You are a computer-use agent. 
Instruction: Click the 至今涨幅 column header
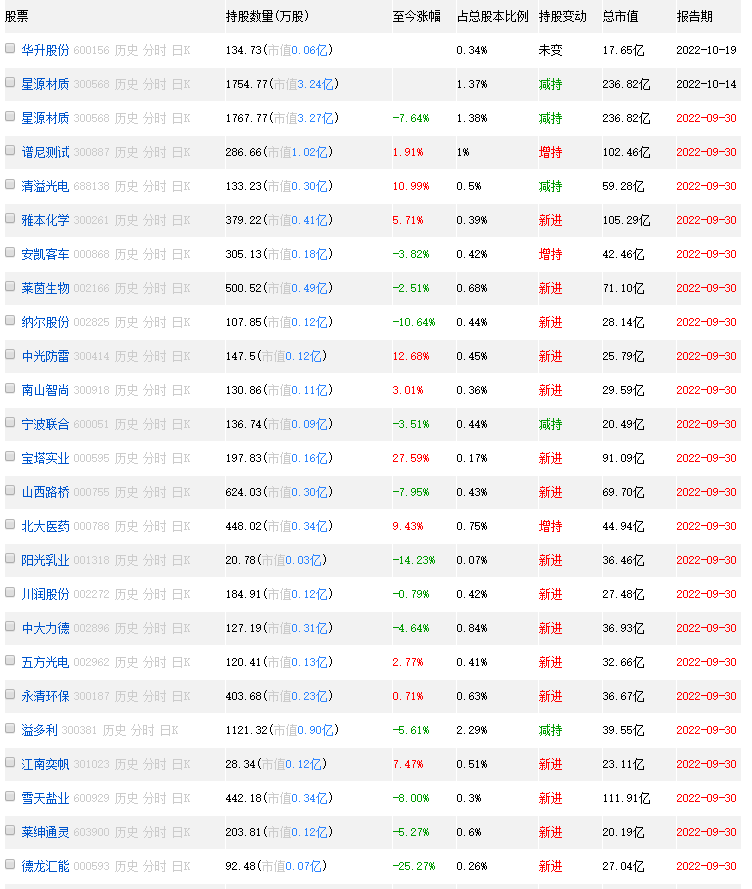pyautogui.click(x=416, y=16)
